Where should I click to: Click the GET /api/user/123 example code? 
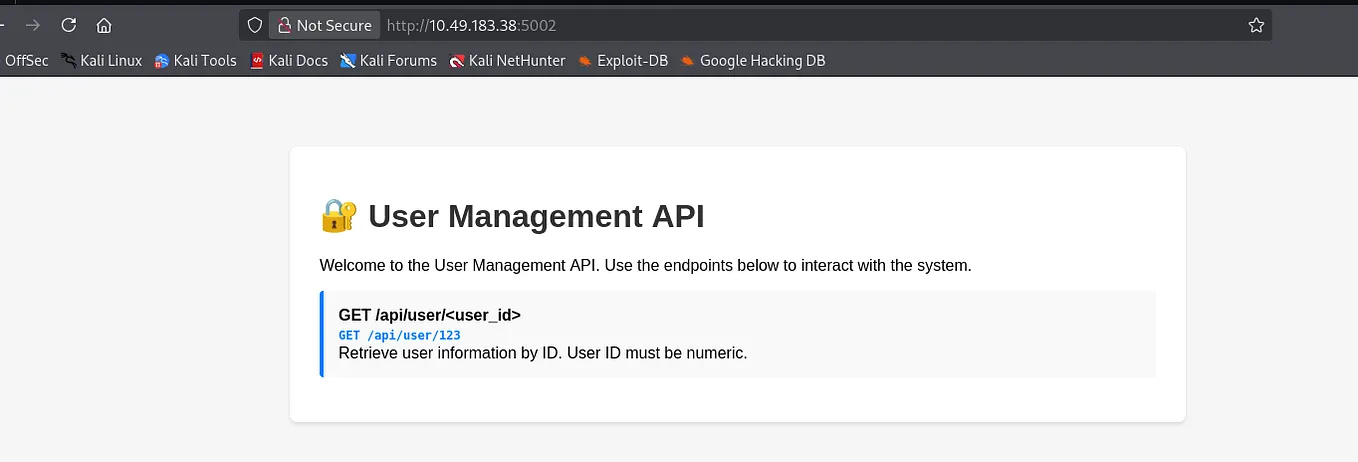coord(399,335)
